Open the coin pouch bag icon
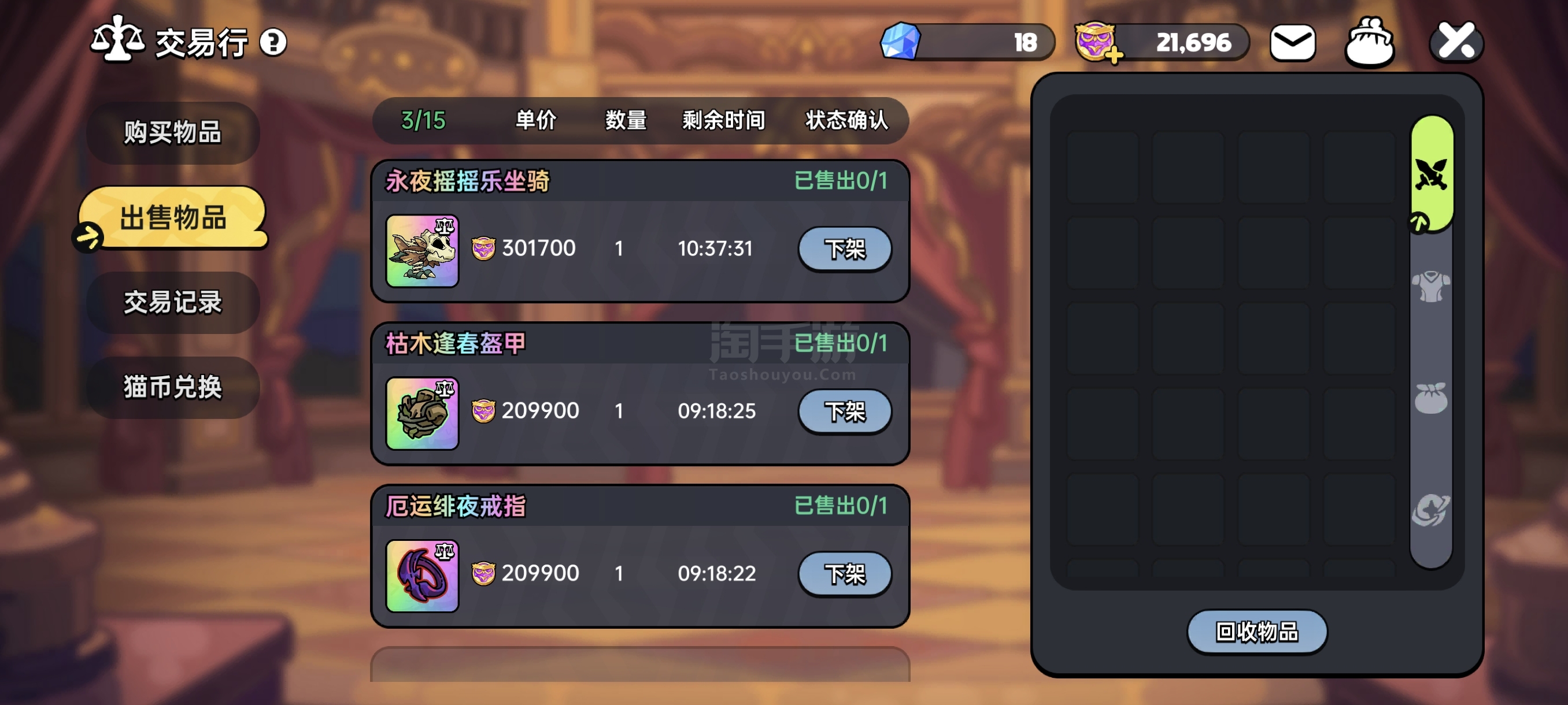1568x705 pixels. [1369, 42]
